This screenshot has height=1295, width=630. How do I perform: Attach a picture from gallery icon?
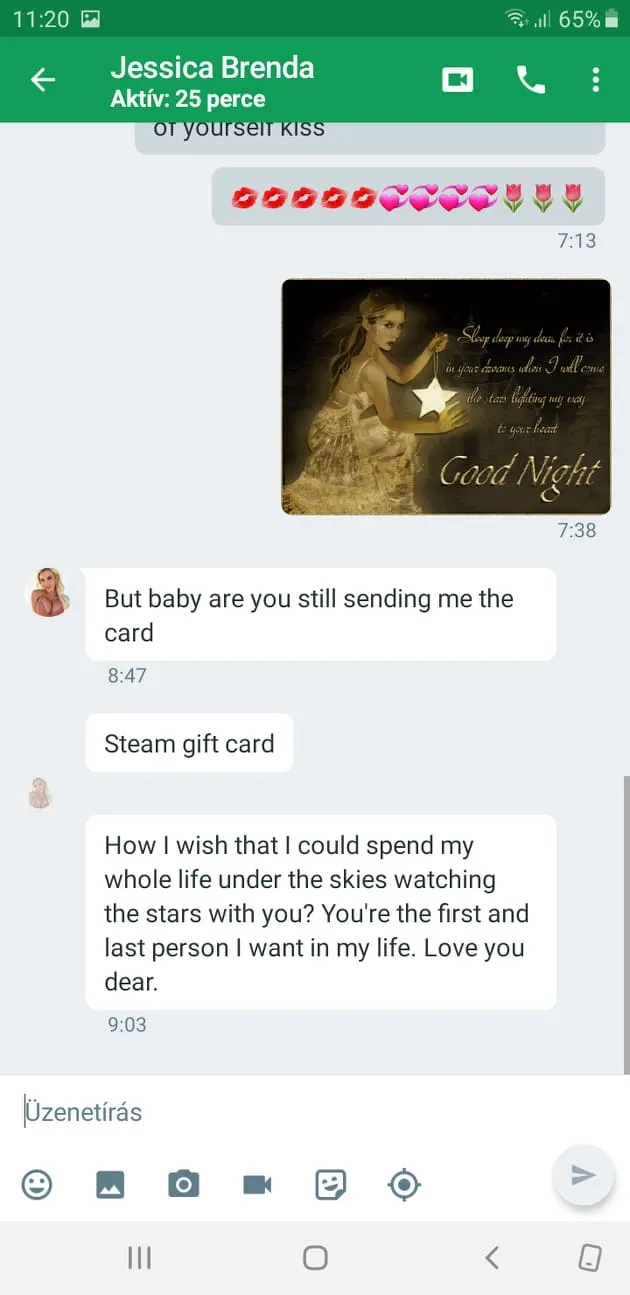coord(110,1185)
